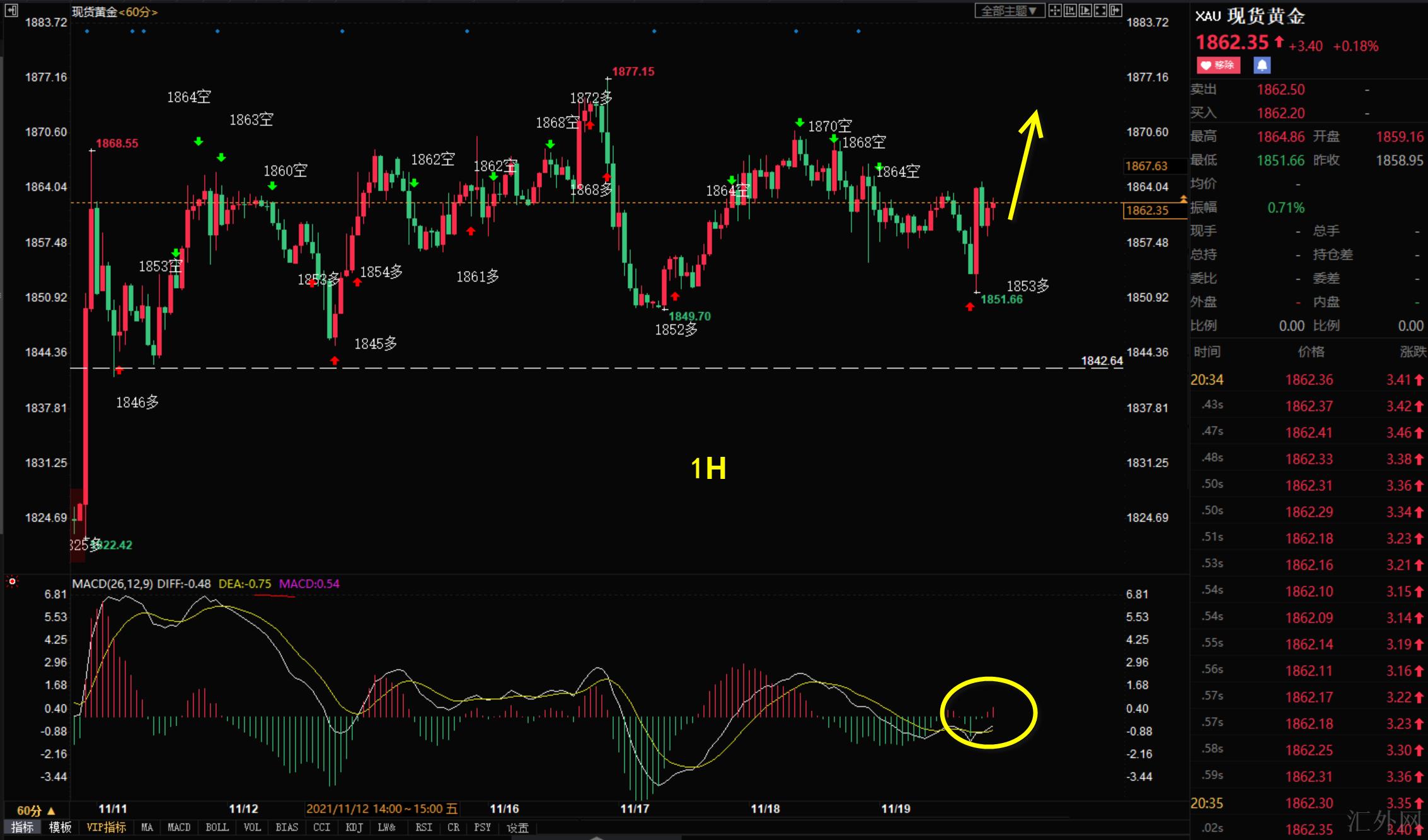The image size is (1428, 840).
Task: Click the 移除 favorite heart button
Action: [1218, 65]
